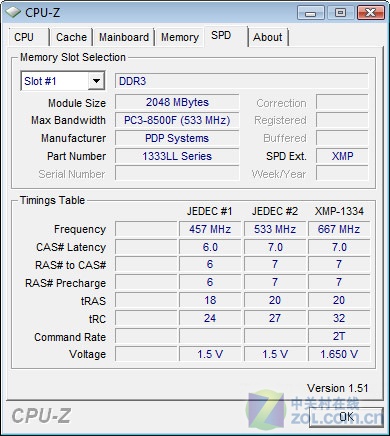Click the PC3-8500F Max Bandwidth field
Screen dimensions: 390x436
177,120
